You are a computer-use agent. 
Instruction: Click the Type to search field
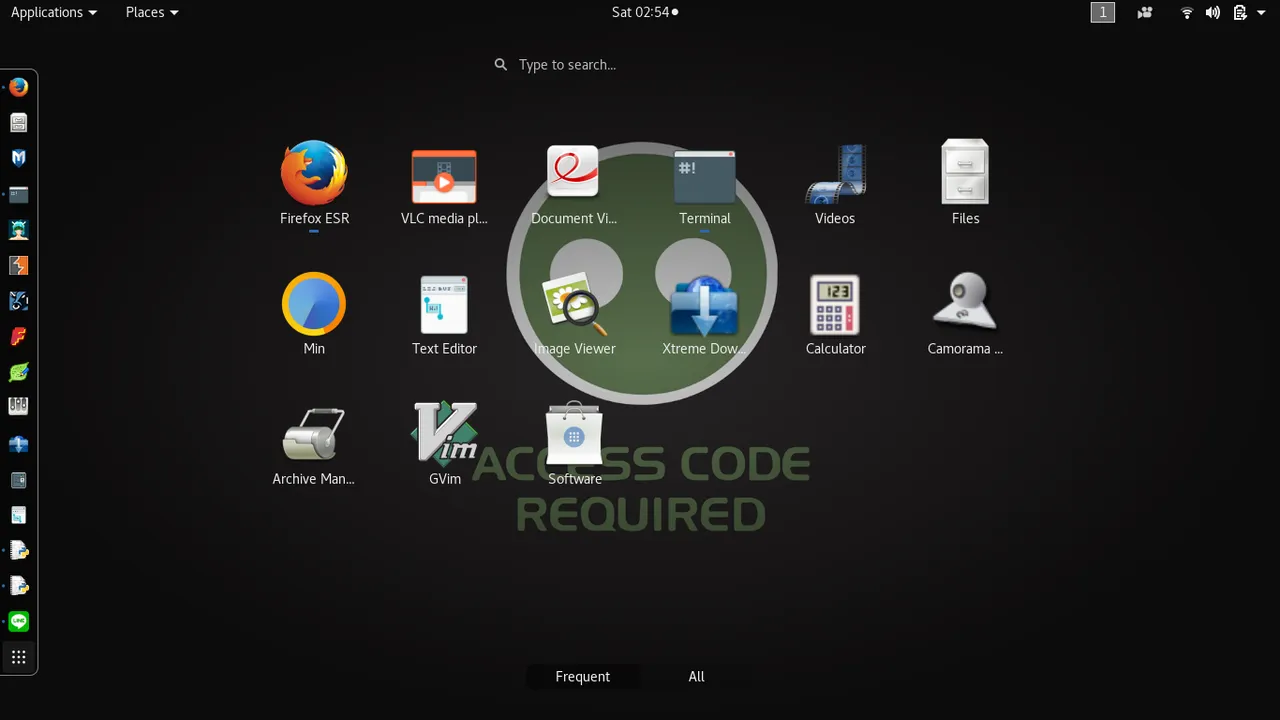[640, 65]
